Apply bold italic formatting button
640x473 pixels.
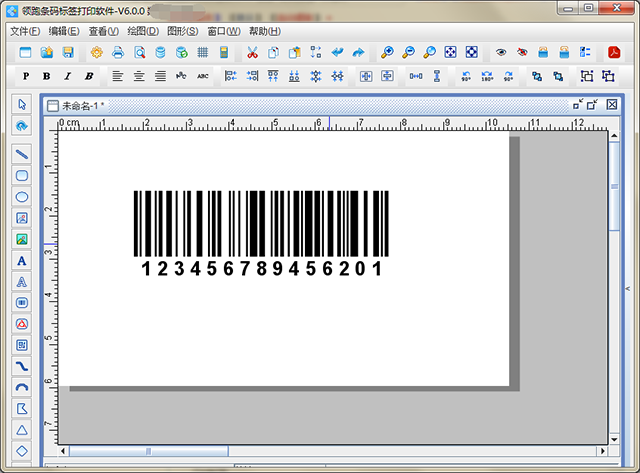[x=89, y=76]
